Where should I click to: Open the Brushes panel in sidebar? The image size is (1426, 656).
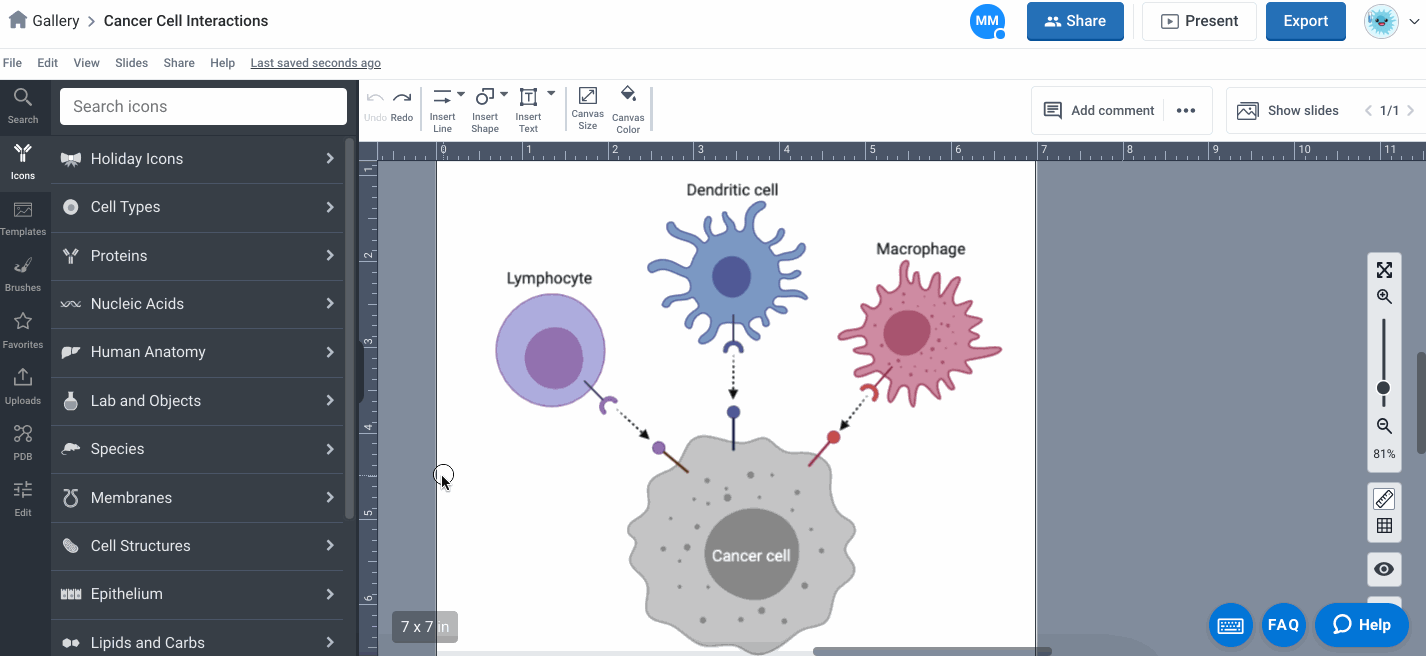(x=22, y=273)
